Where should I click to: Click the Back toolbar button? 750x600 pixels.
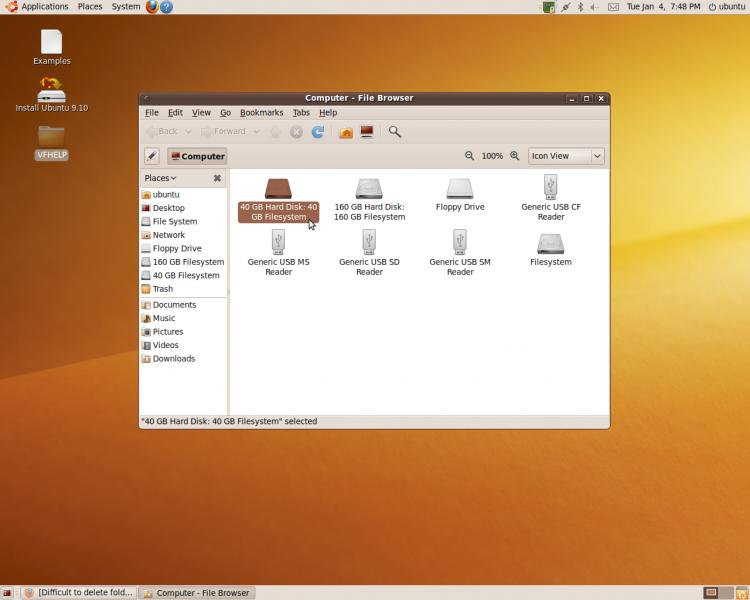pyautogui.click(x=163, y=132)
